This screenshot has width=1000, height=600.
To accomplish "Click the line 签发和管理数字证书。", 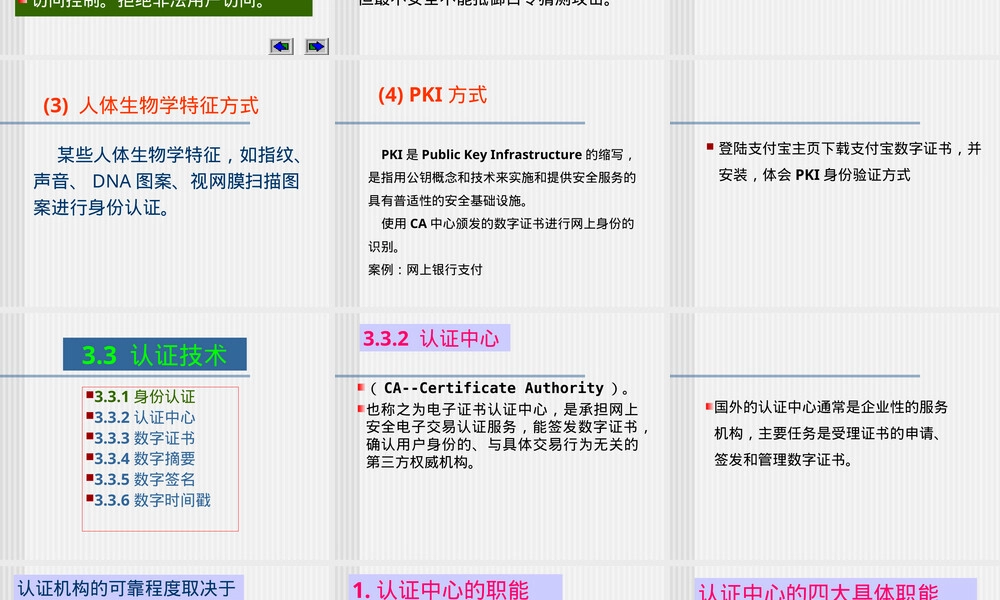I will click(x=784, y=460).
